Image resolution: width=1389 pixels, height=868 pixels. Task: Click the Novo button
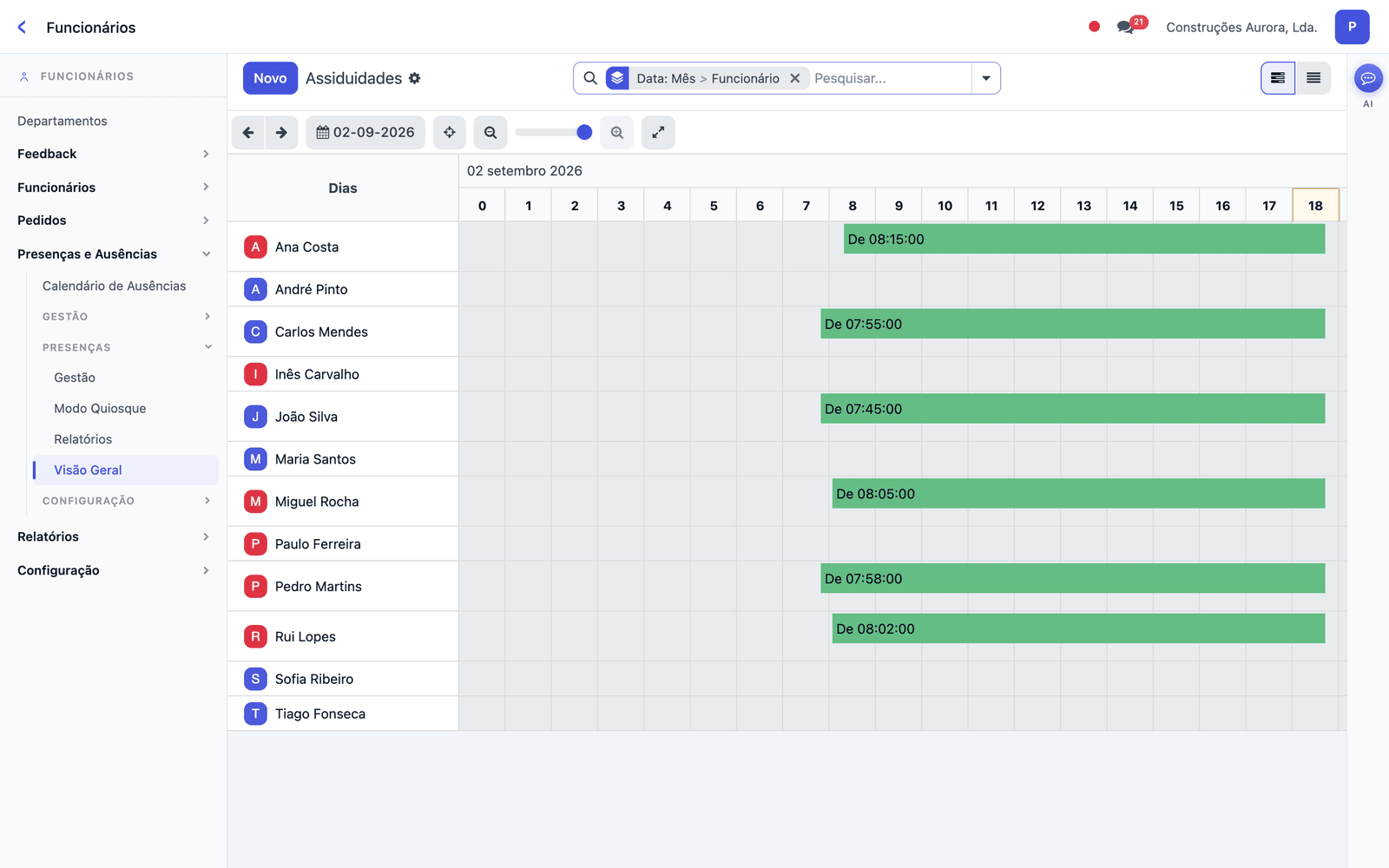click(270, 78)
